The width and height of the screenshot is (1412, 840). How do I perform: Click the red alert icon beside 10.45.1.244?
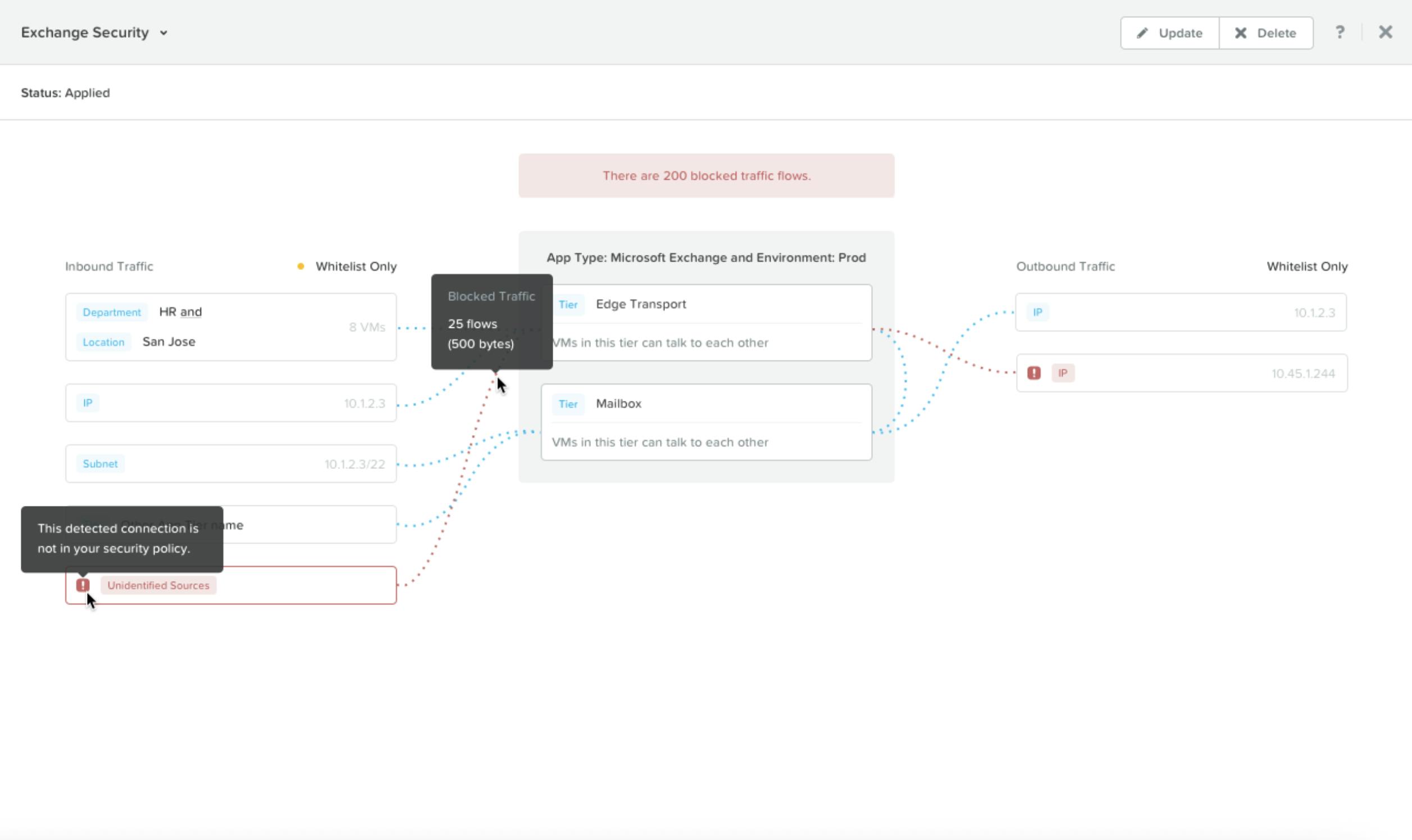coord(1034,373)
